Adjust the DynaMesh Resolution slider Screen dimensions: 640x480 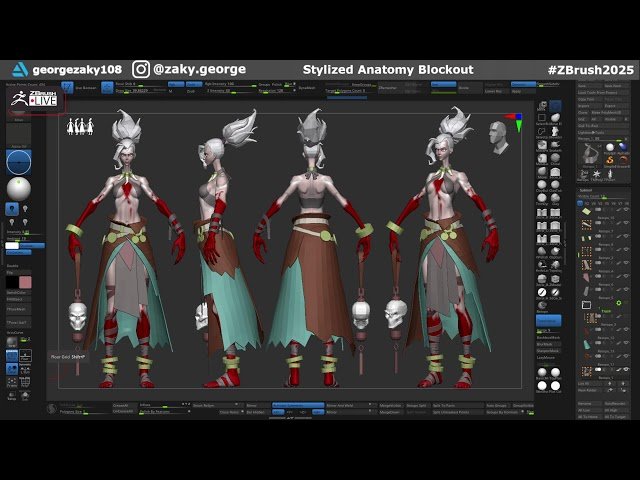click(x=276, y=91)
